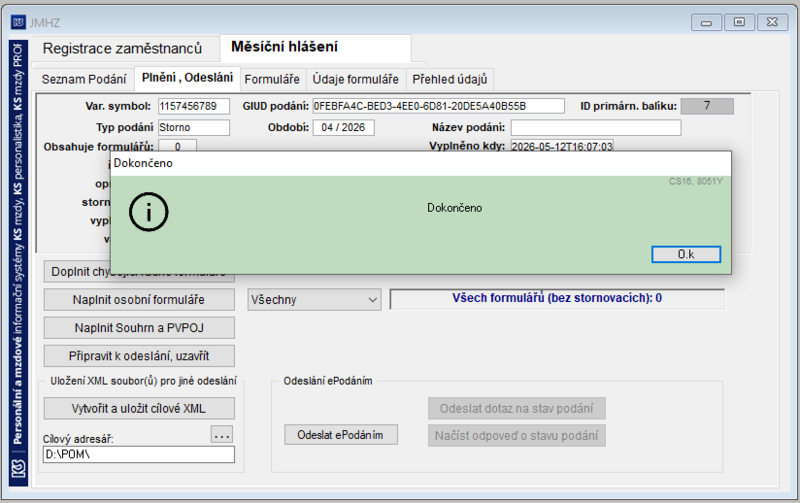Click the ID primárn. balíku value 7

707,106
